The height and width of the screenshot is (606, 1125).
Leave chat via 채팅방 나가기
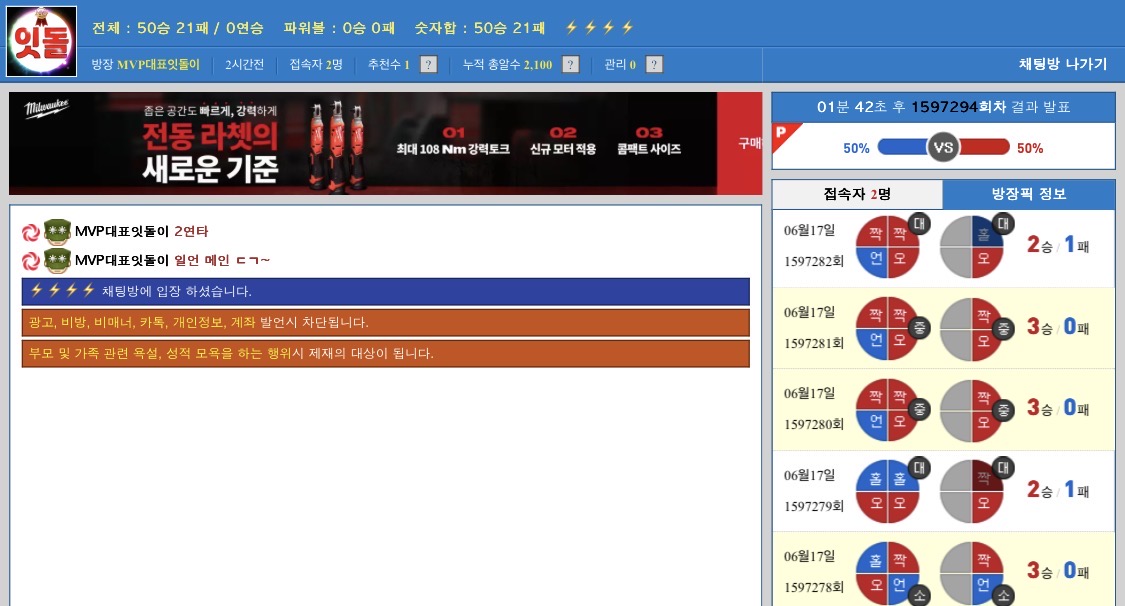1063,64
